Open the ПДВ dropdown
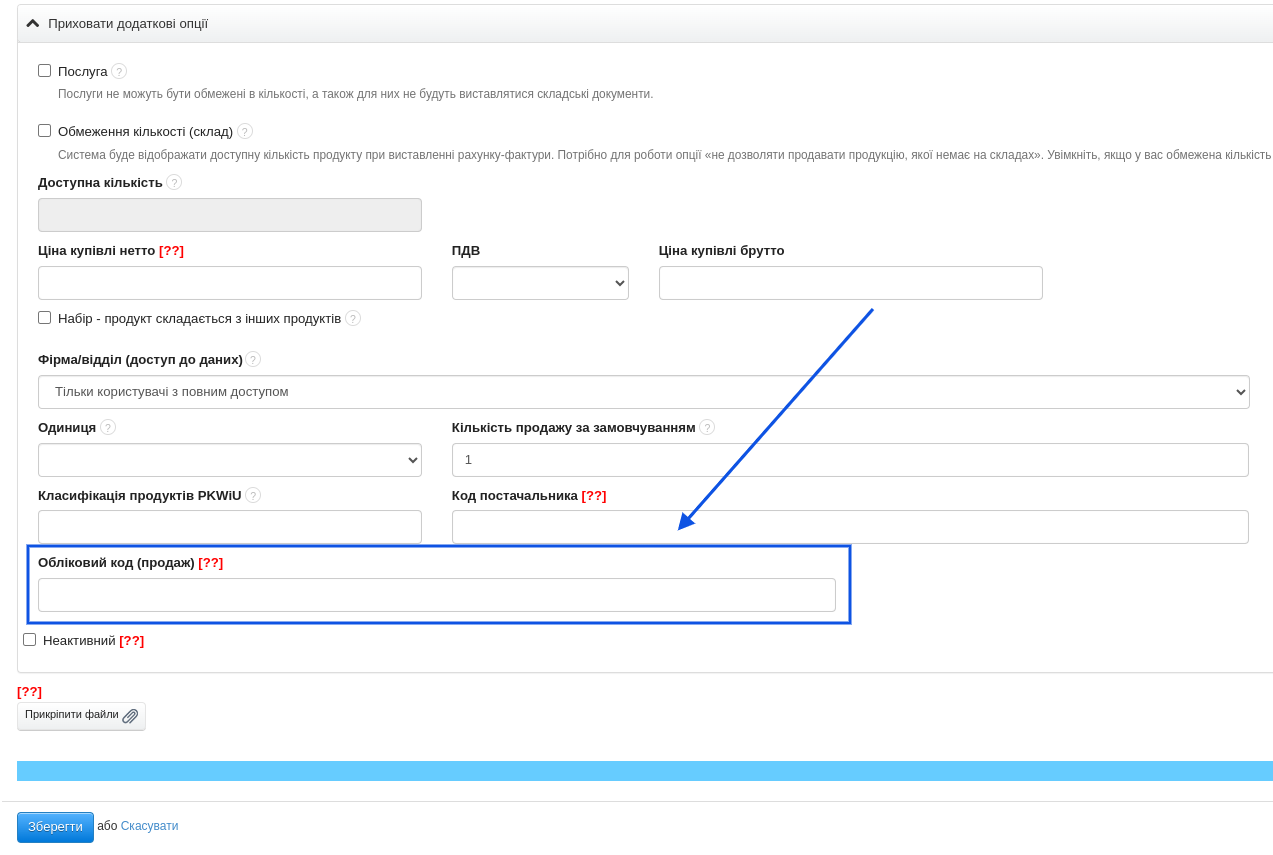The image size is (1273, 855). pos(540,283)
